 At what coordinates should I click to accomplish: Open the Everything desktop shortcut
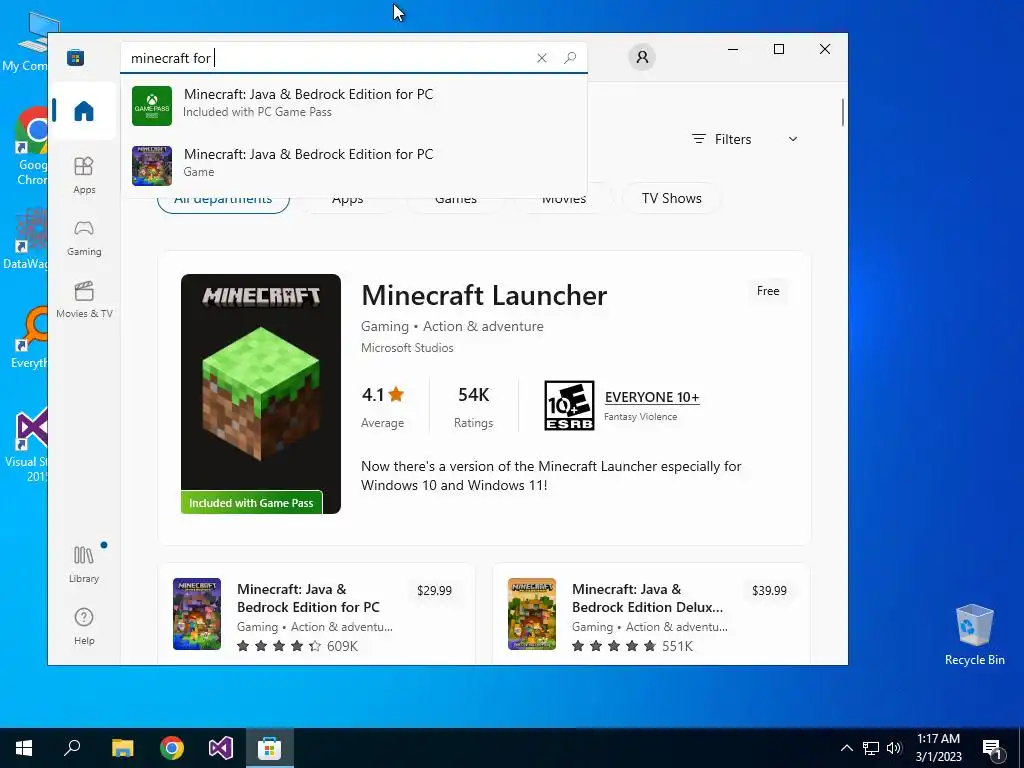29,338
